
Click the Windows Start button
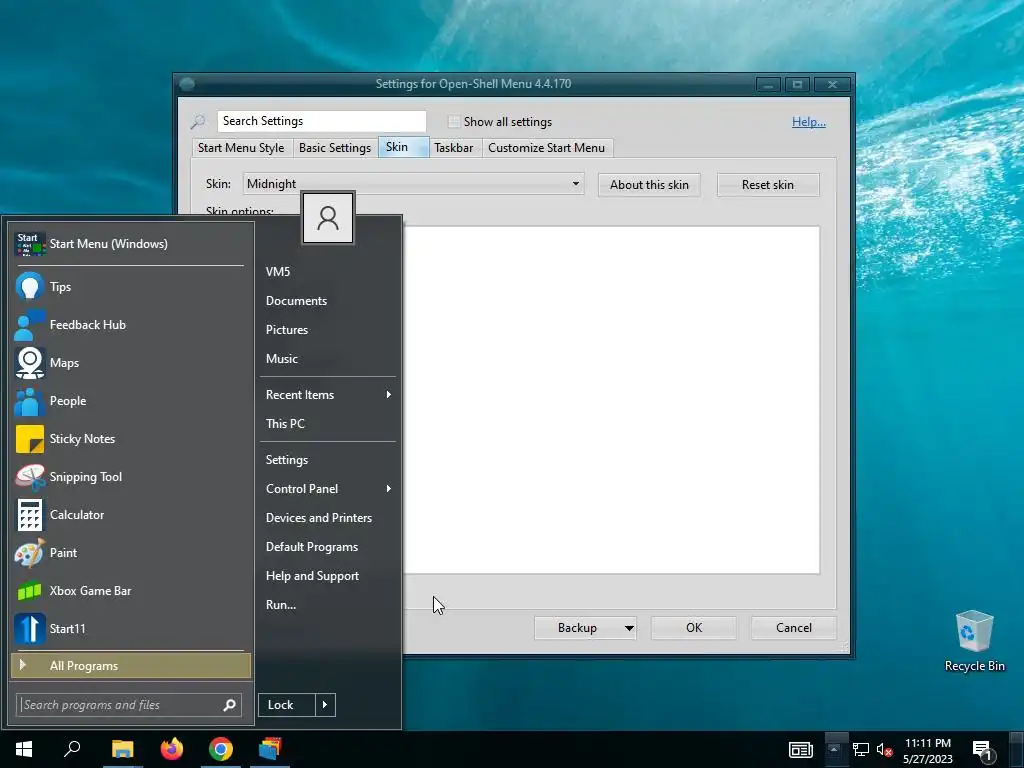(24, 749)
